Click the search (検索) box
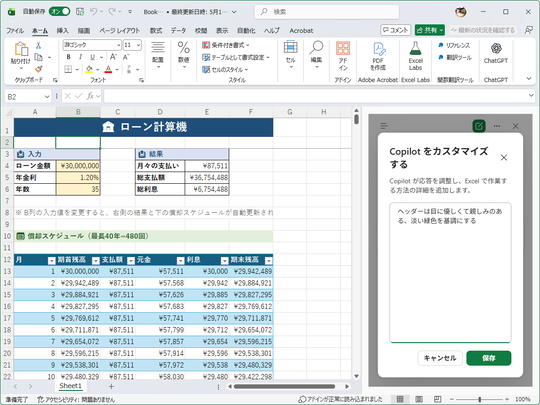This screenshot has height=405, width=540. [326, 12]
